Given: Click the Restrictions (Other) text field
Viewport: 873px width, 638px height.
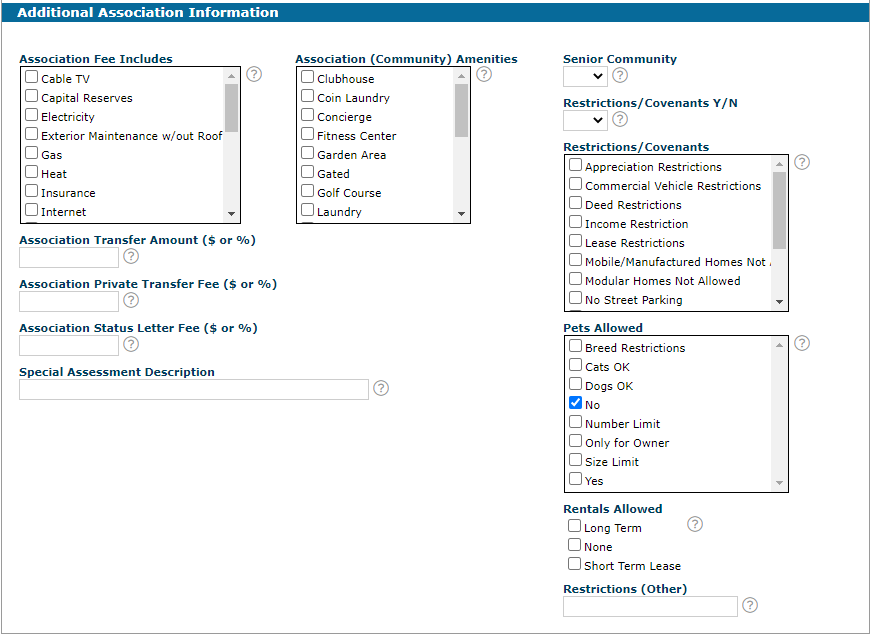Looking at the screenshot, I should coord(650,606).
